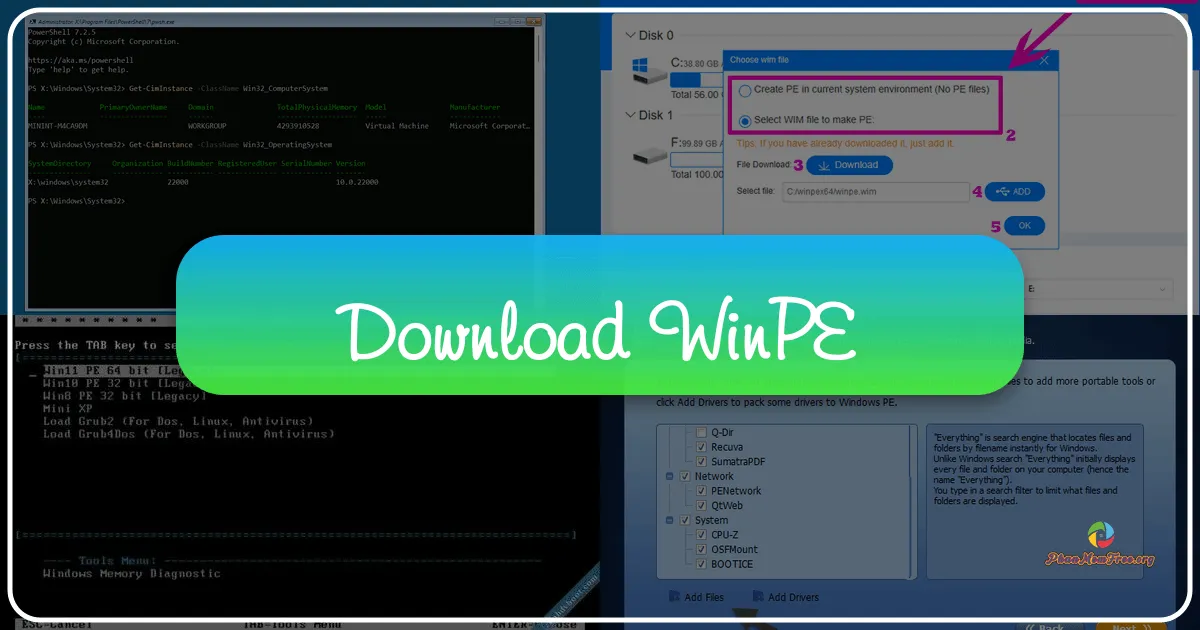Collapse the System tree branch
The image size is (1200, 630).
coord(669,521)
